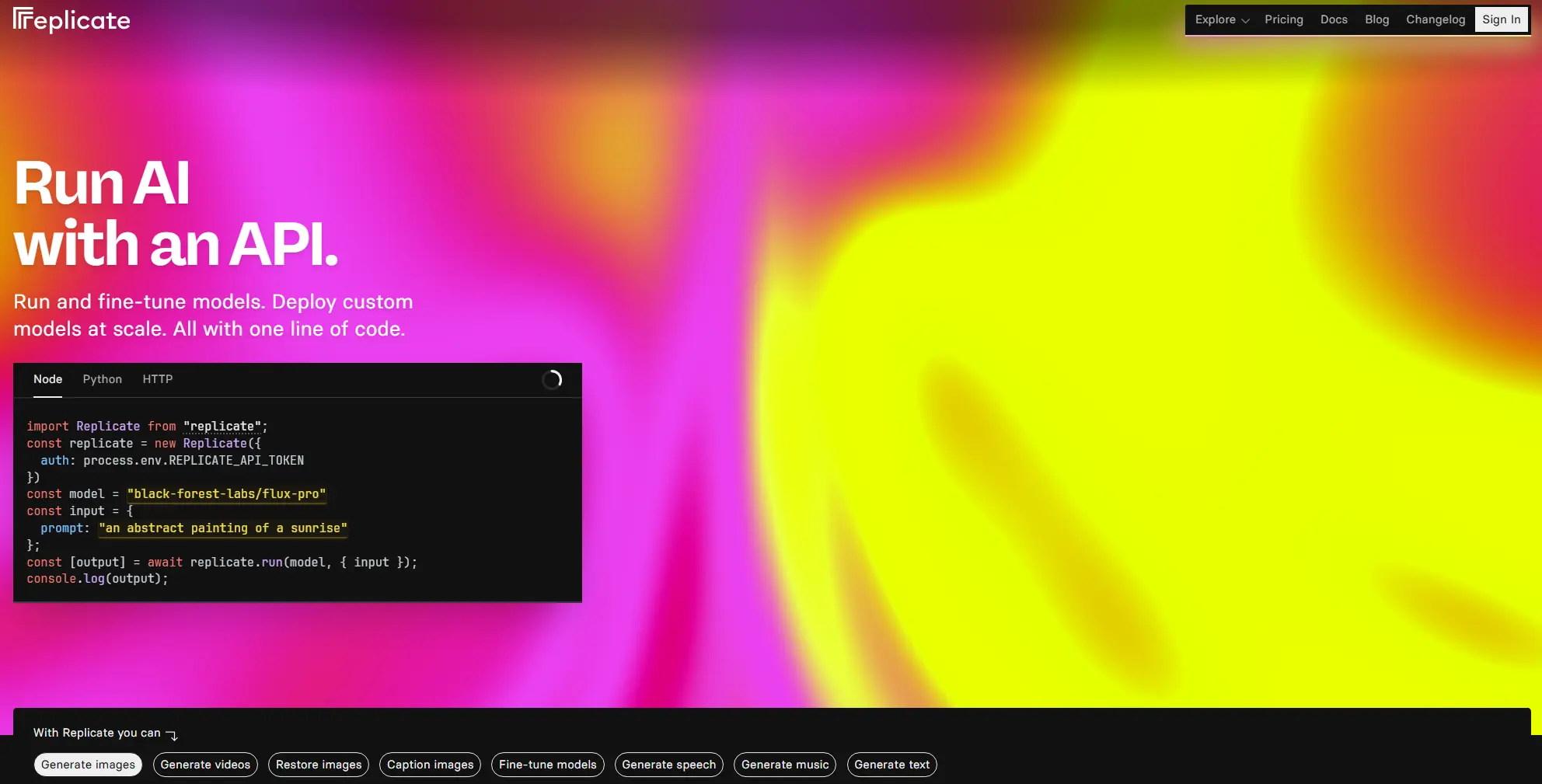The width and height of the screenshot is (1542, 784).
Task: Go to the Blog
Action: click(1376, 20)
